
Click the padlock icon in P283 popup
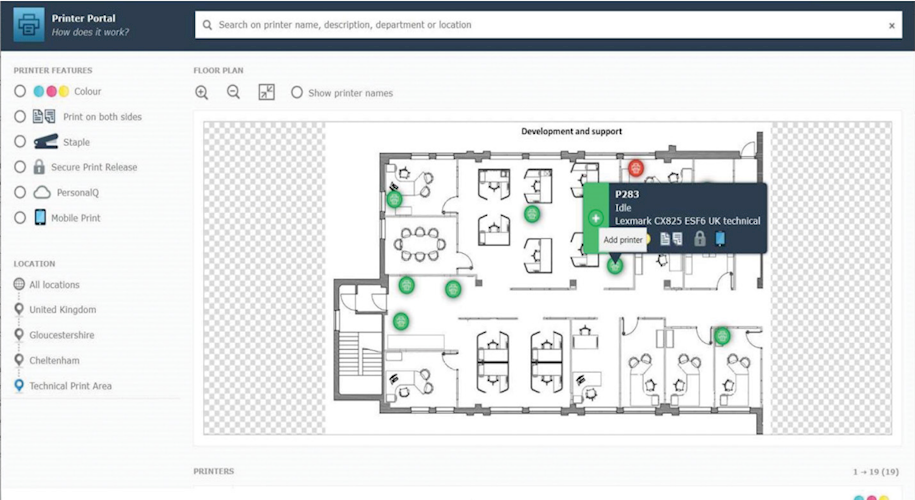(x=700, y=239)
